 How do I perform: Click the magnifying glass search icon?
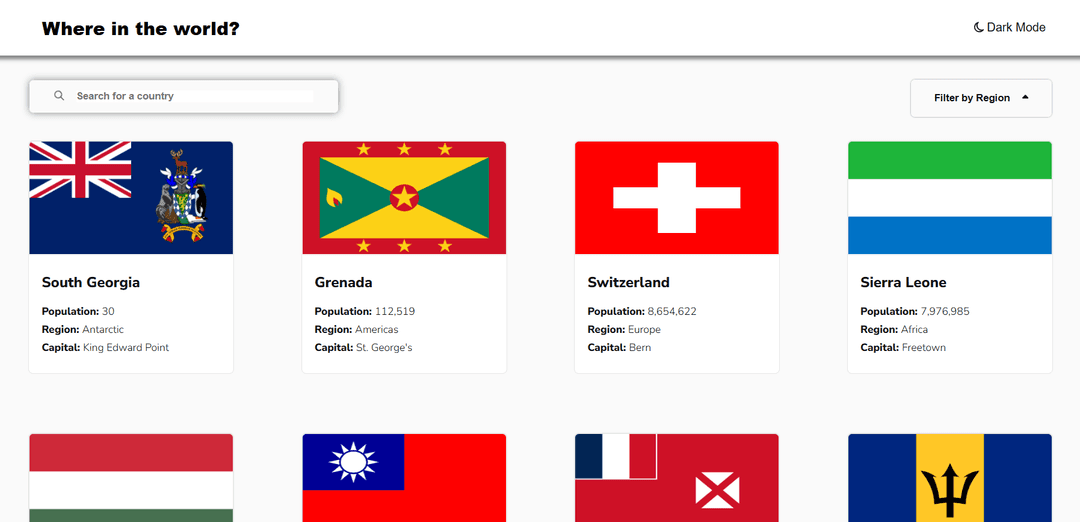pos(59,96)
